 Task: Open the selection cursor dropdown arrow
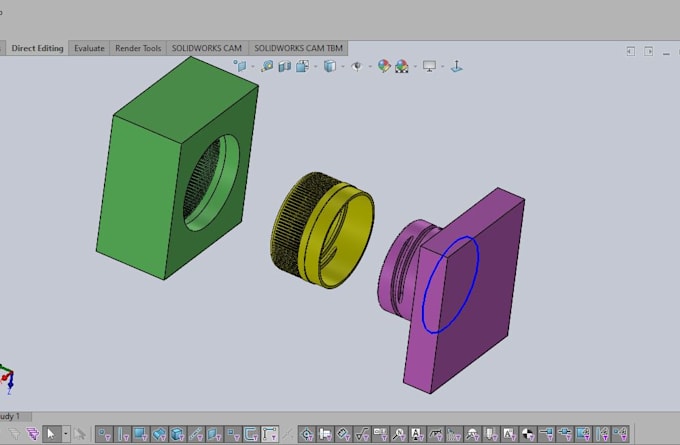point(65,433)
